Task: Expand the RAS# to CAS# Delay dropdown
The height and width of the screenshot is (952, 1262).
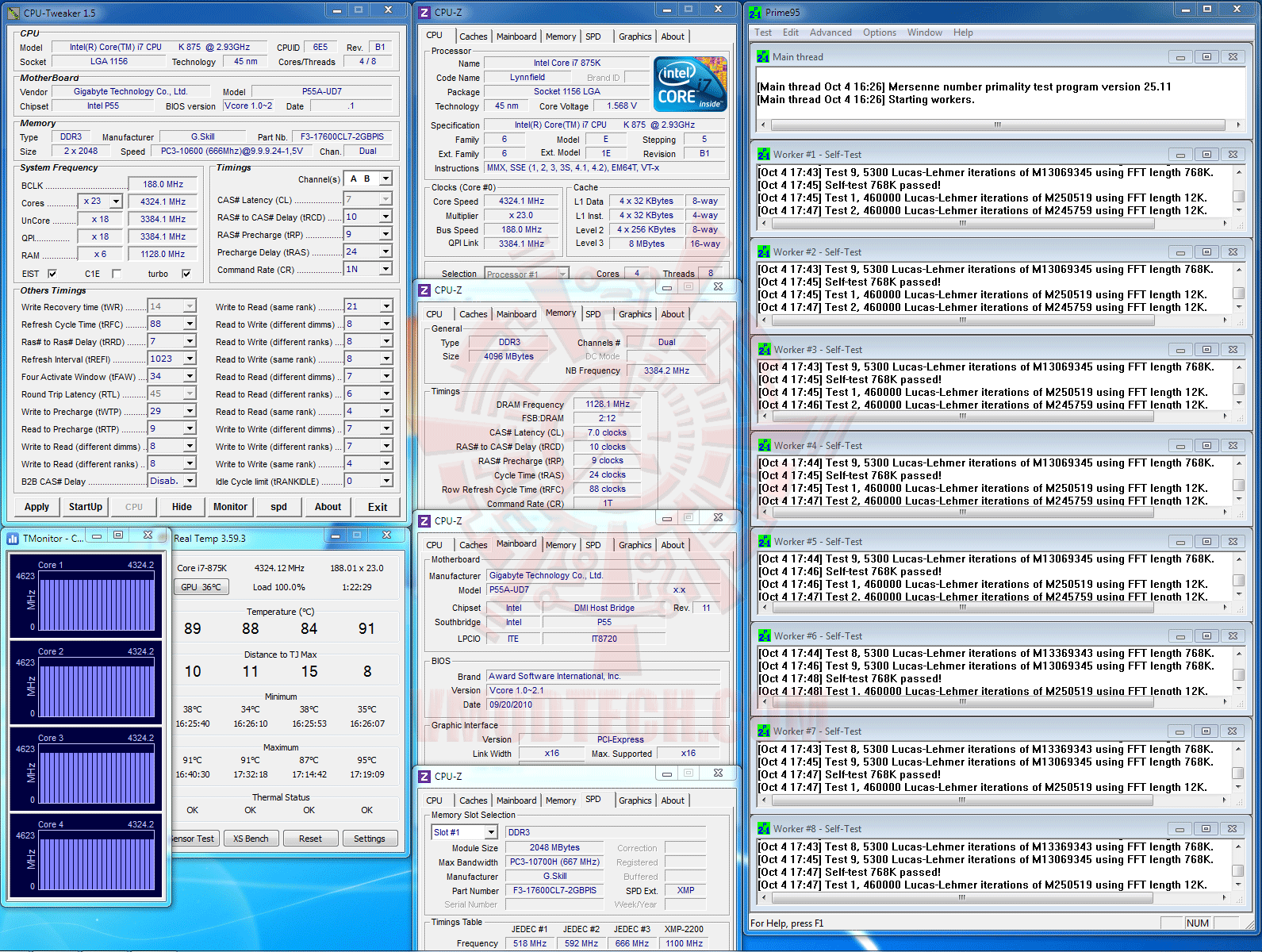Action: click(x=386, y=217)
